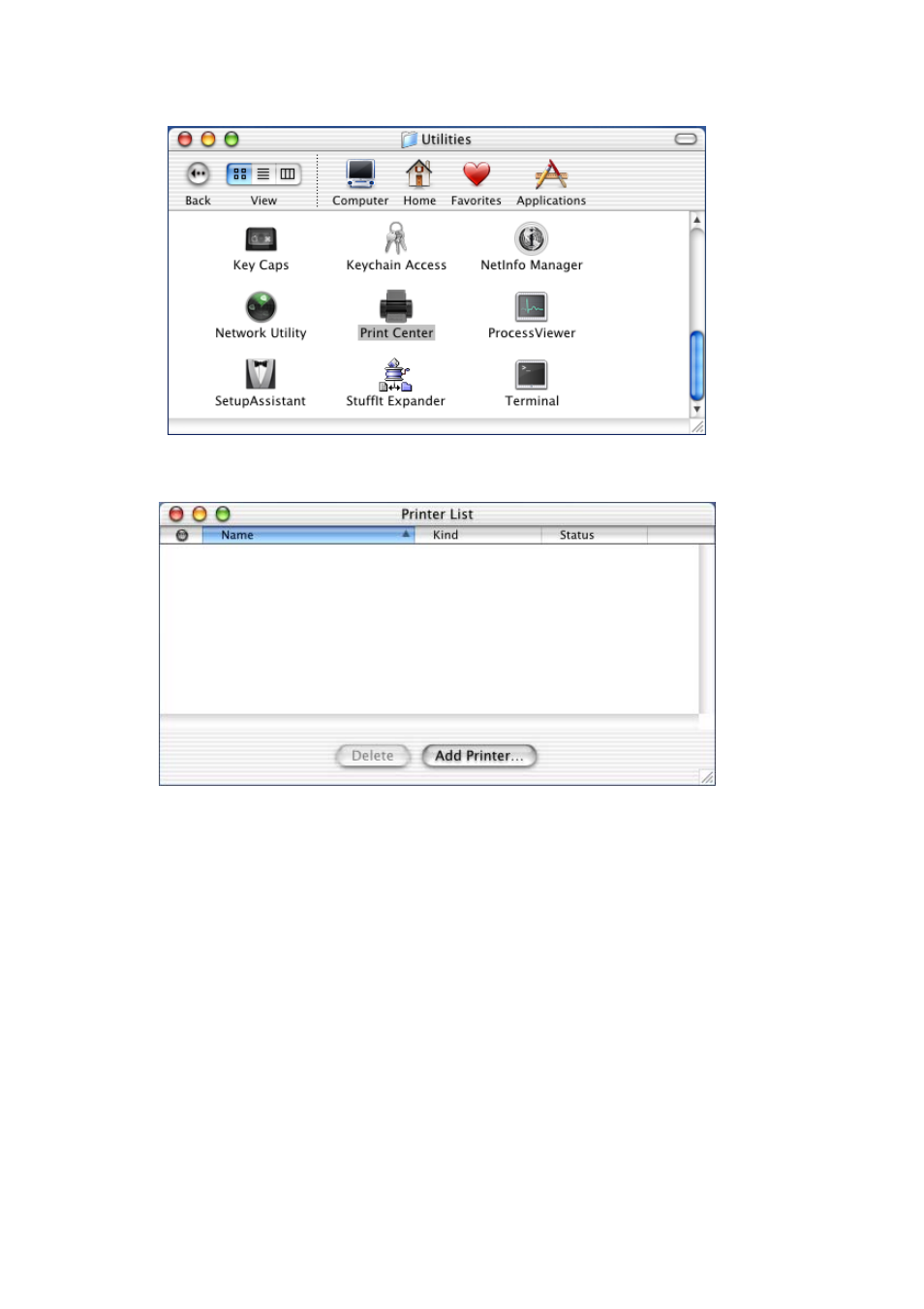
Task: Switch to column view mode
Action: [289, 174]
